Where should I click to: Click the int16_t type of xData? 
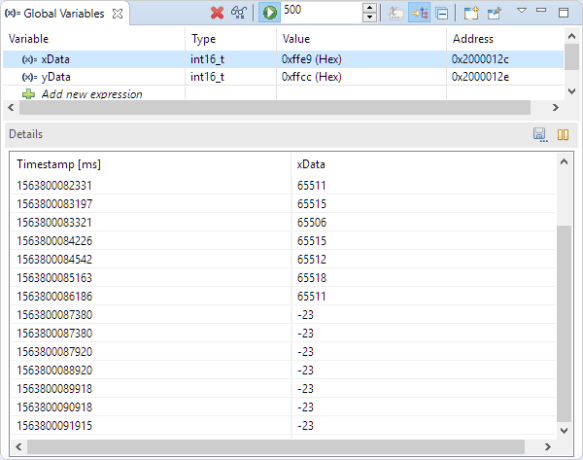207,59
